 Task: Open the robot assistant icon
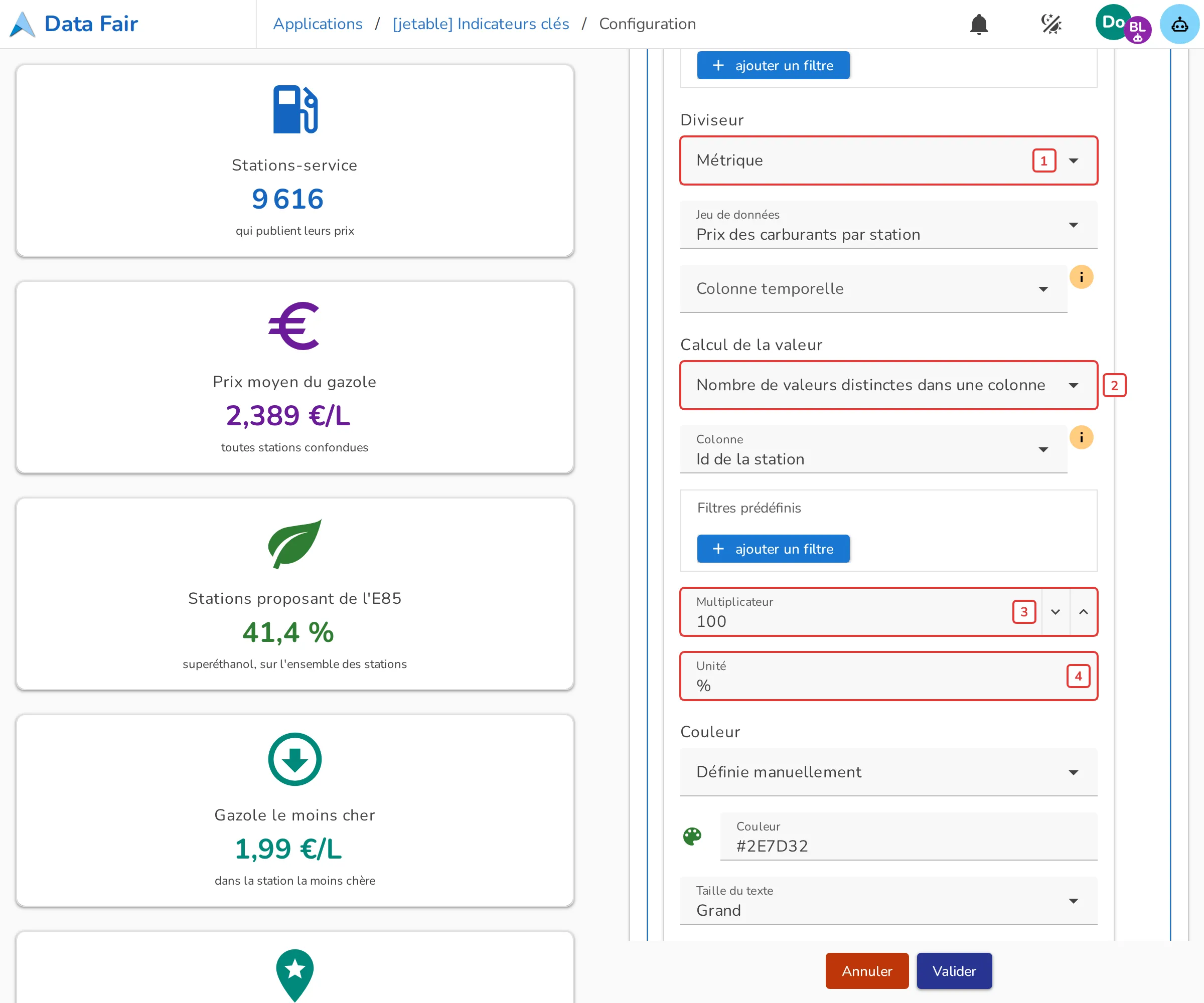(x=1179, y=24)
